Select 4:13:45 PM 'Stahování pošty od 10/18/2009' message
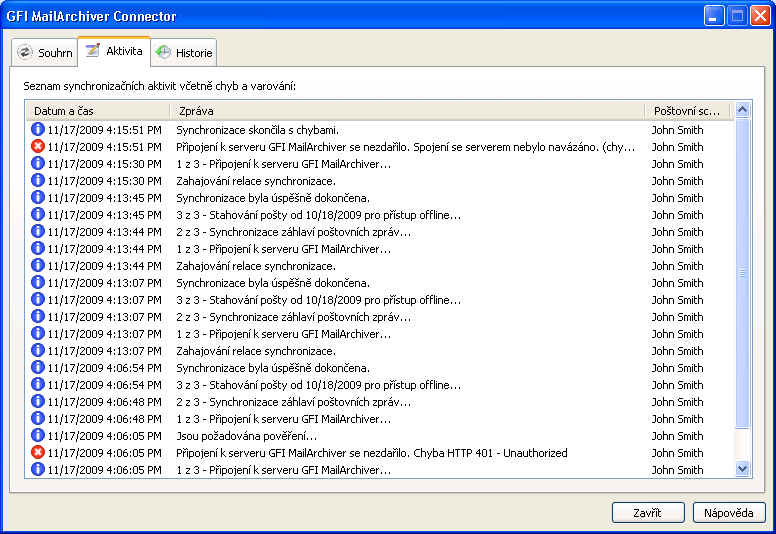776x534 pixels. pyautogui.click(x=319, y=215)
